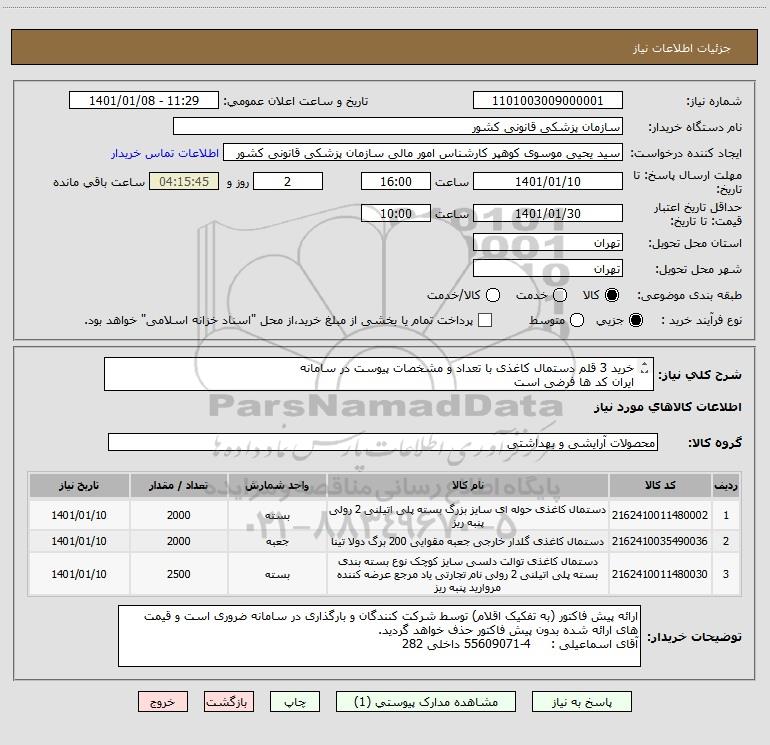Viewport: 770px width, 745px height.
Task: Click the goods group محصولات آرایشی و بهداشتی field
Action: tap(383, 442)
